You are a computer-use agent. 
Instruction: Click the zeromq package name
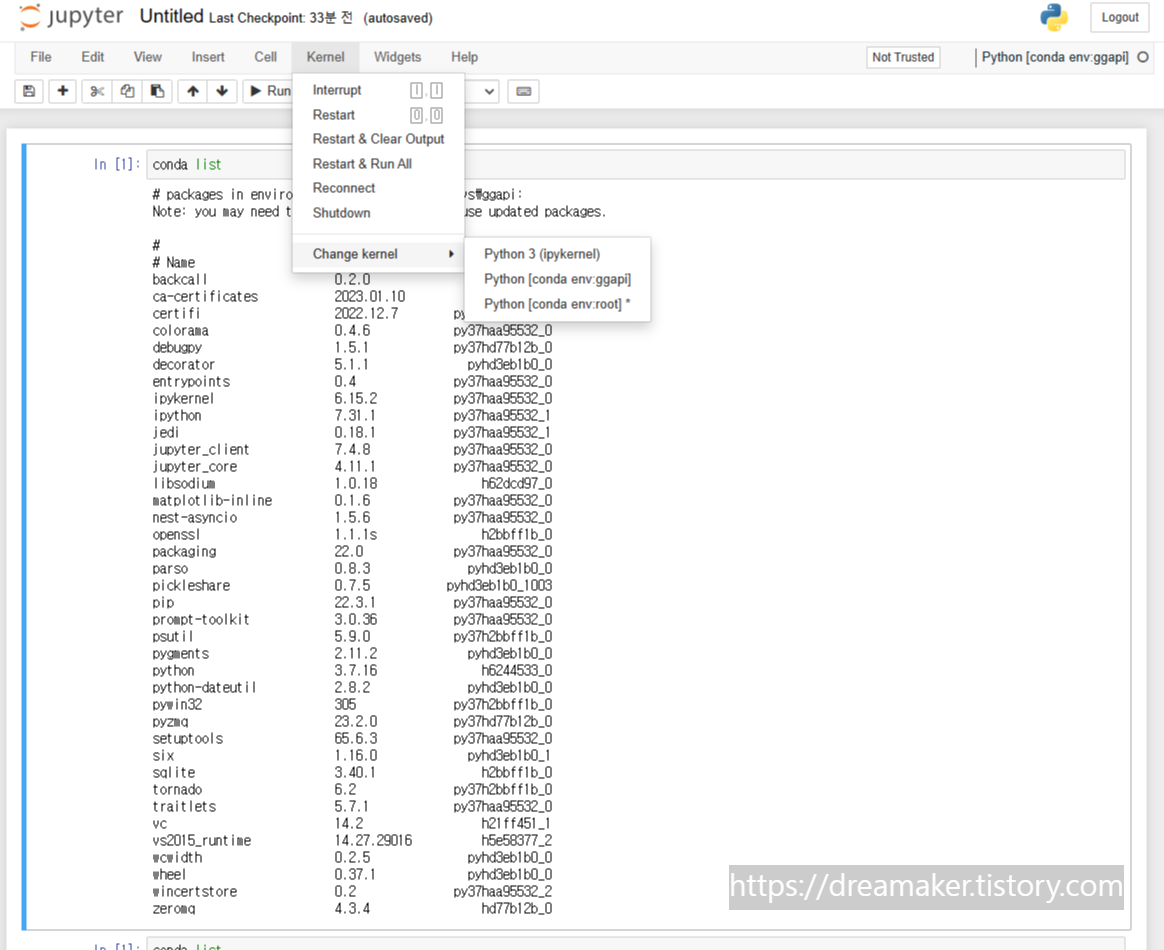[x=174, y=908]
